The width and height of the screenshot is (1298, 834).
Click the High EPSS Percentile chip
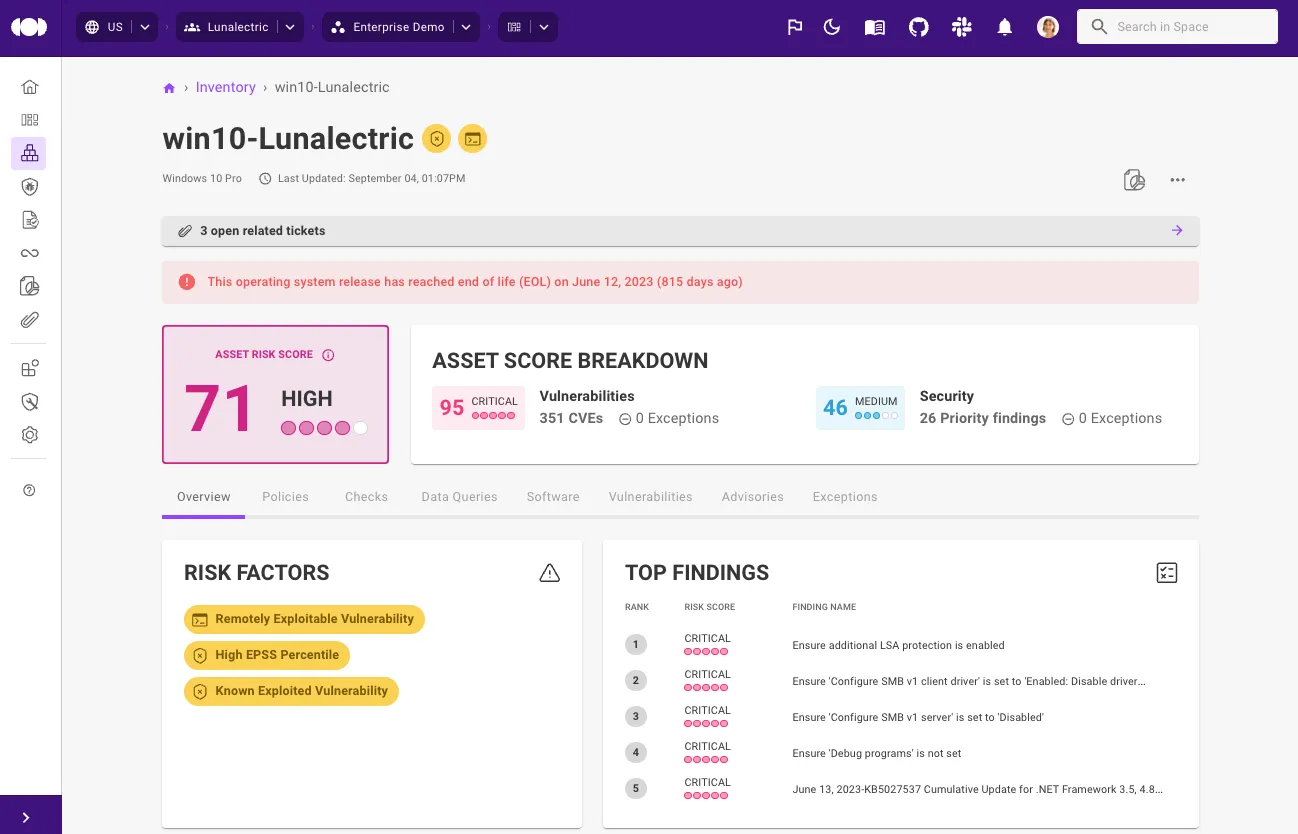[267, 655]
